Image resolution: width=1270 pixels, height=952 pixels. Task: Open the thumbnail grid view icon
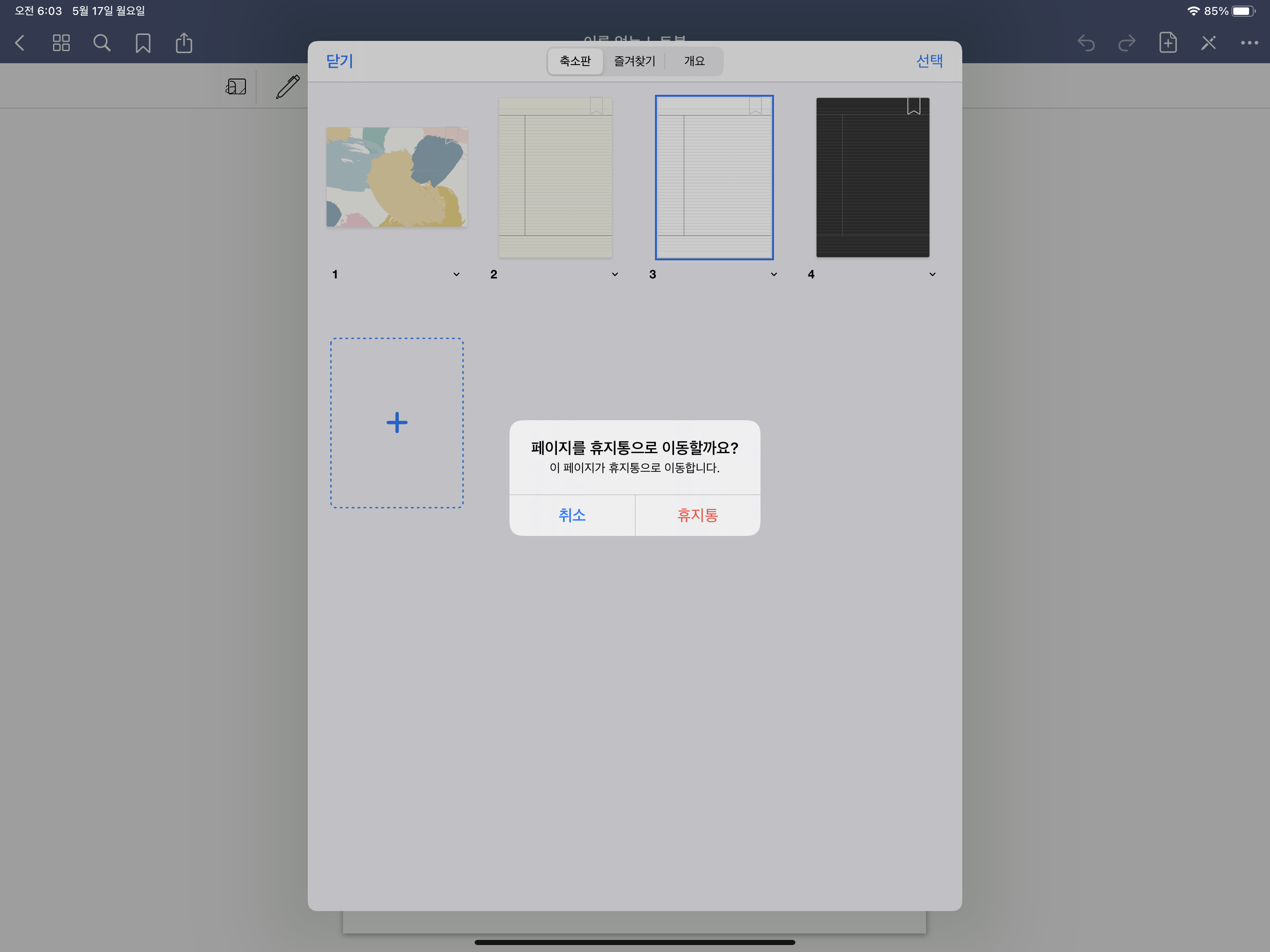click(x=61, y=43)
